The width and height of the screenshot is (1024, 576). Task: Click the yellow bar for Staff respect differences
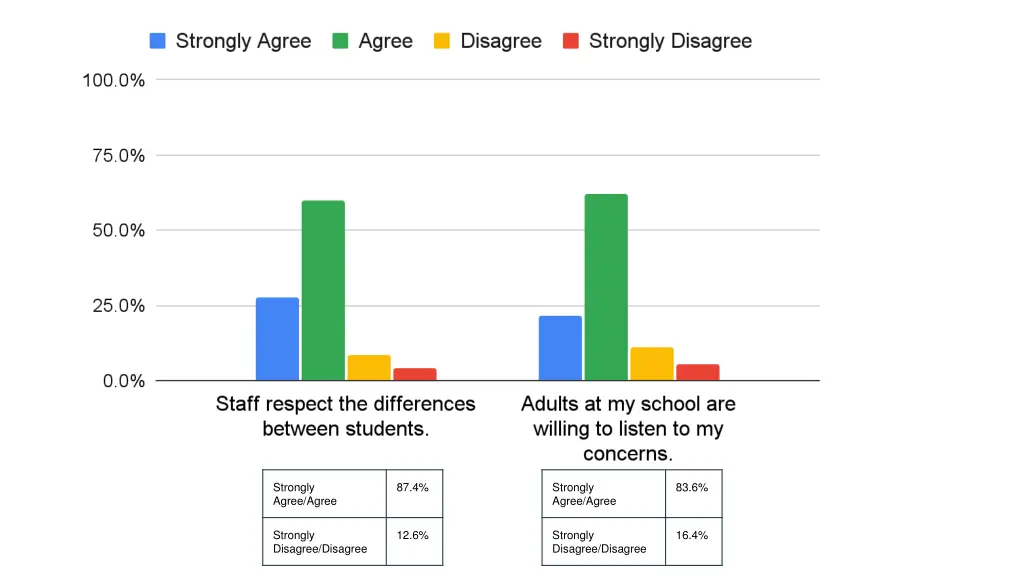coord(369,368)
